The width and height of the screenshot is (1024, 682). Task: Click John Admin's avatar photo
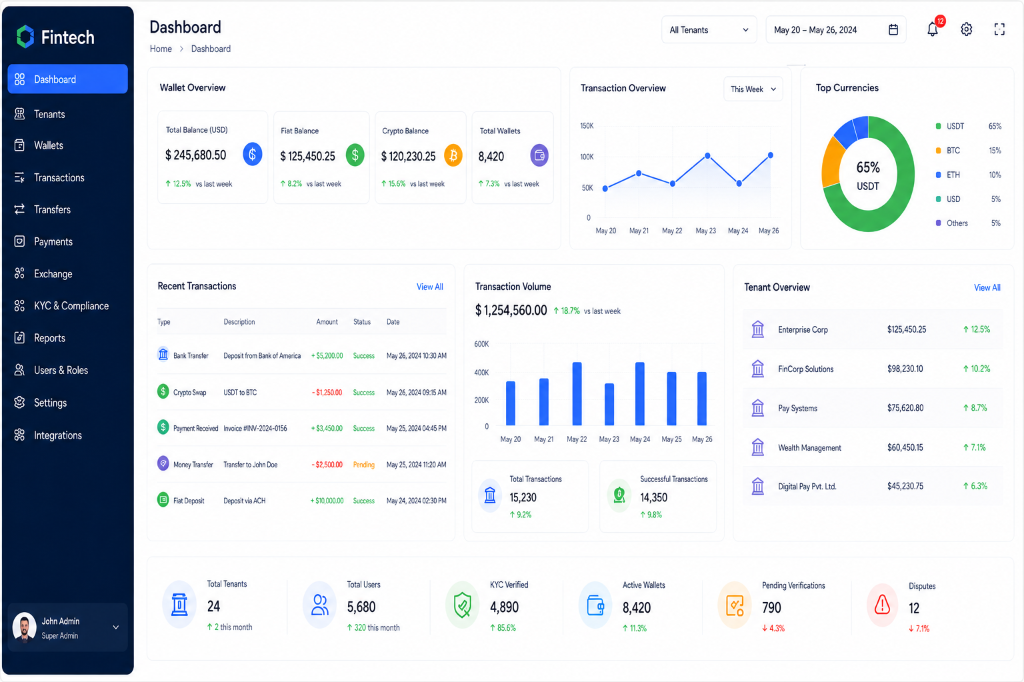point(25,627)
